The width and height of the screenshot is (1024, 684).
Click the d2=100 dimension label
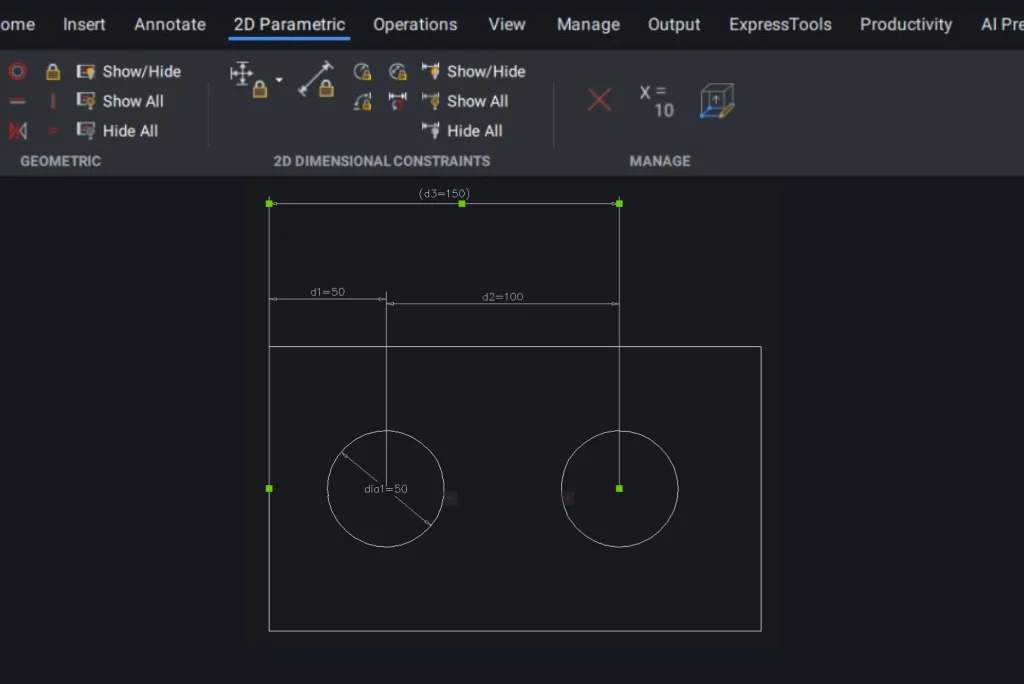point(503,297)
